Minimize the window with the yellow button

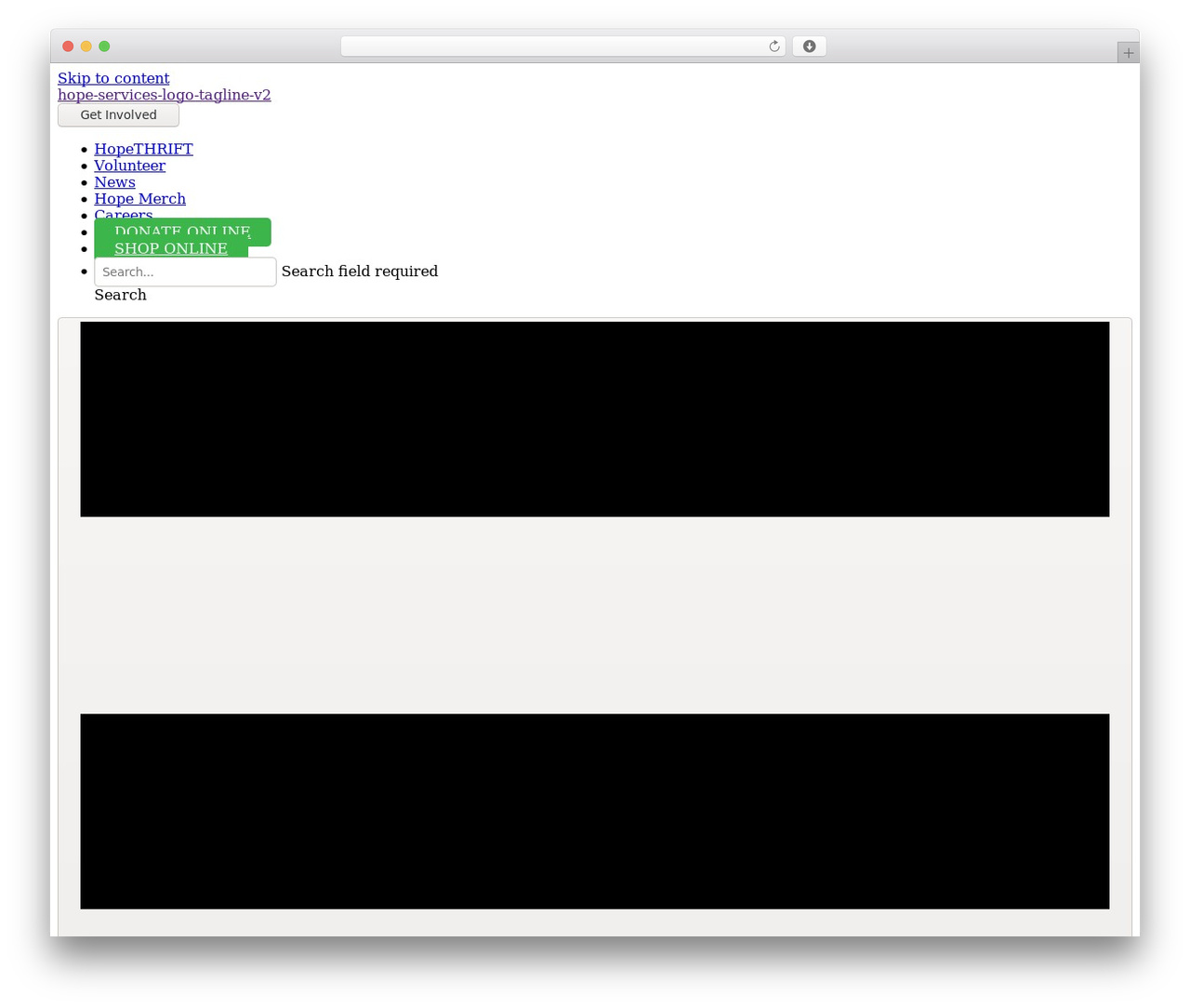86,46
